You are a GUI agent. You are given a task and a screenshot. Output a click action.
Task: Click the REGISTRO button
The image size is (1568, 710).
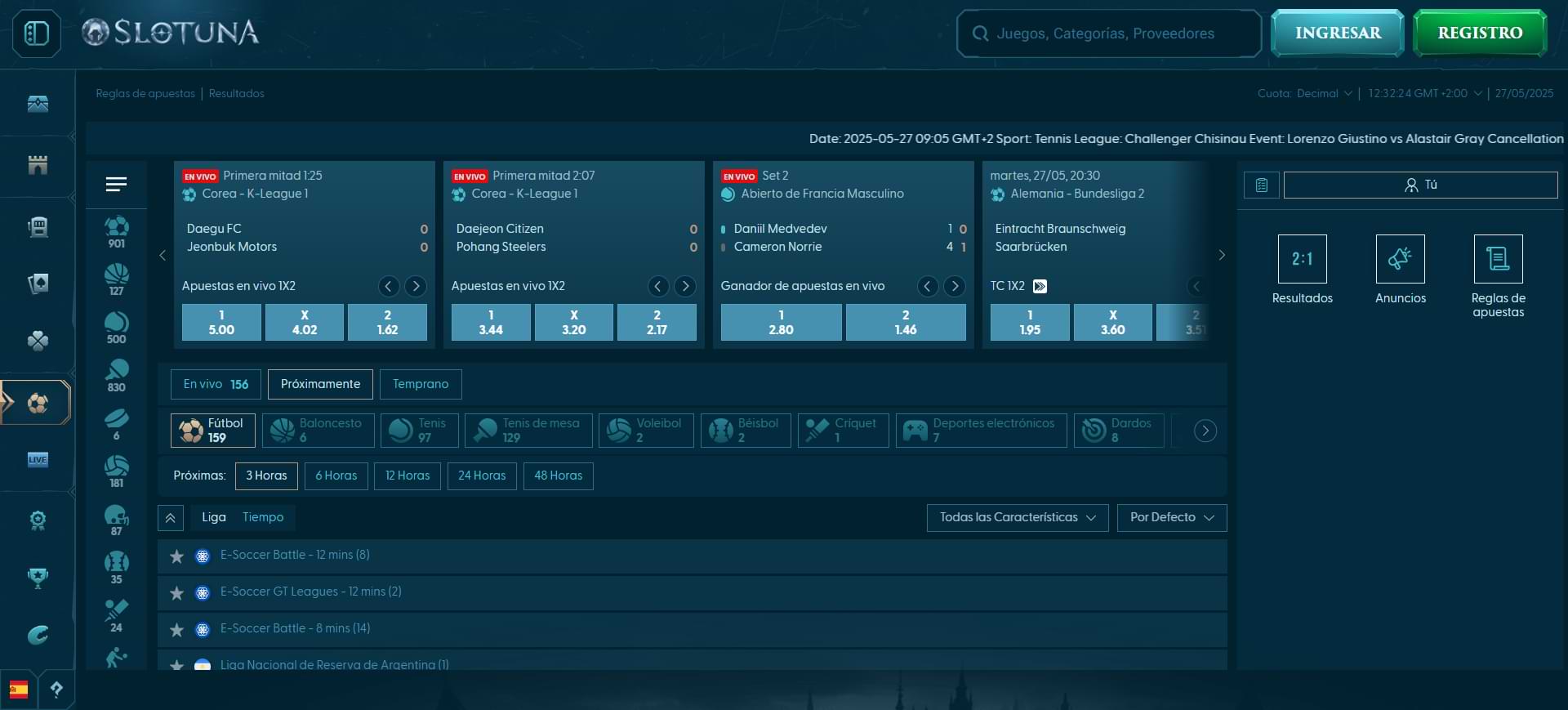click(1480, 33)
